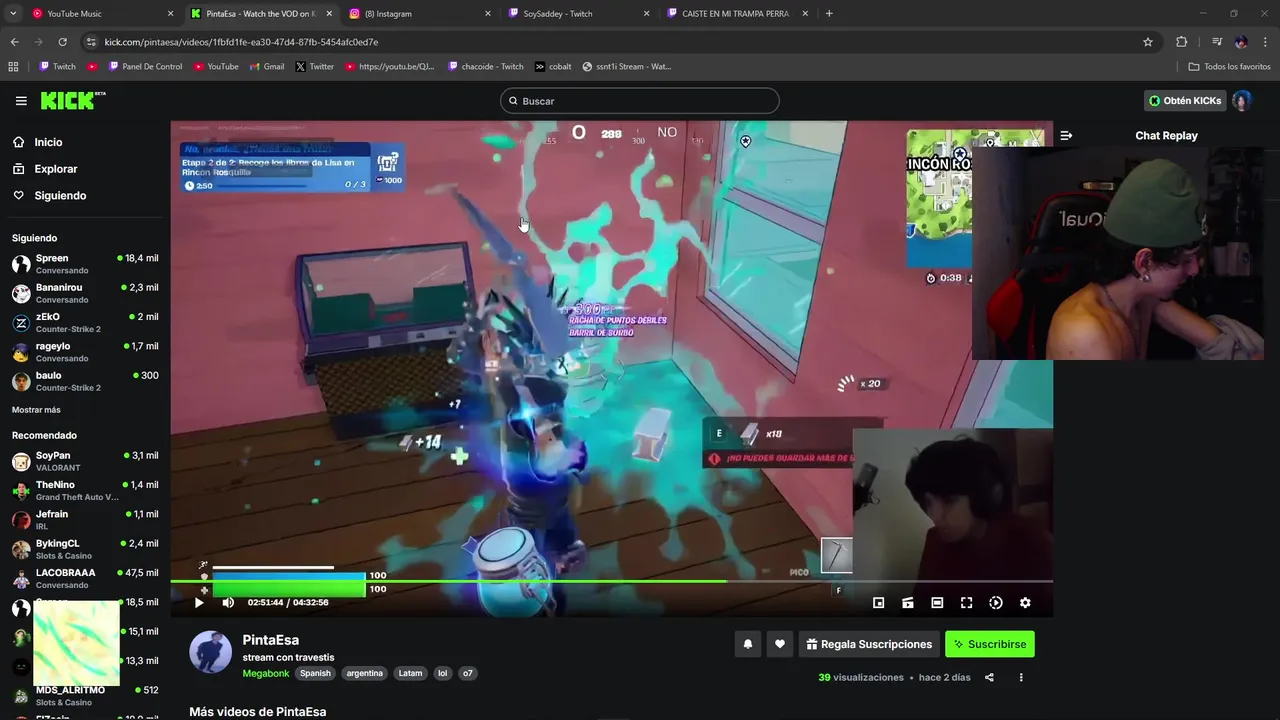Open BykingCL recommended channel

pos(85,549)
